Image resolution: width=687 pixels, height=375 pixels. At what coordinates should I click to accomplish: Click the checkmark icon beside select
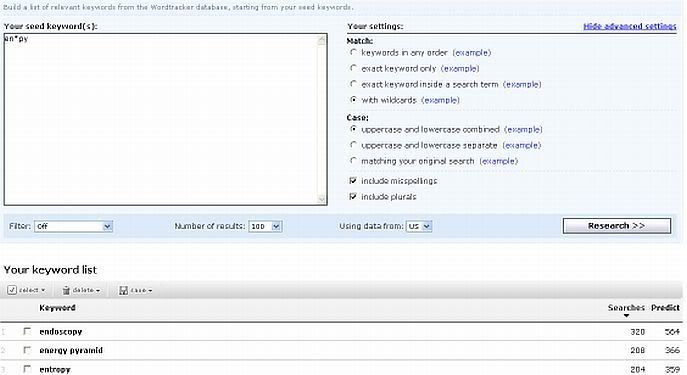point(12,290)
